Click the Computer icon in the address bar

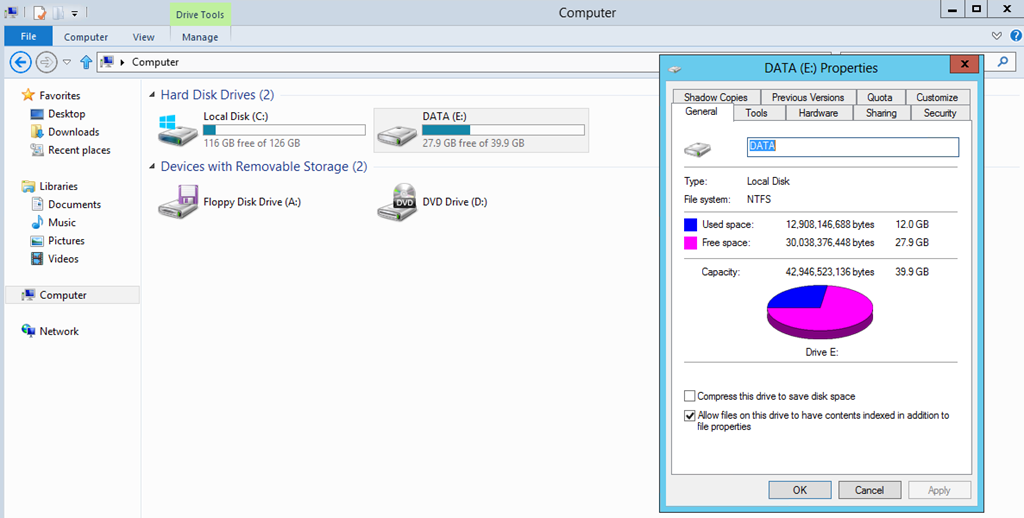click(x=107, y=62)
